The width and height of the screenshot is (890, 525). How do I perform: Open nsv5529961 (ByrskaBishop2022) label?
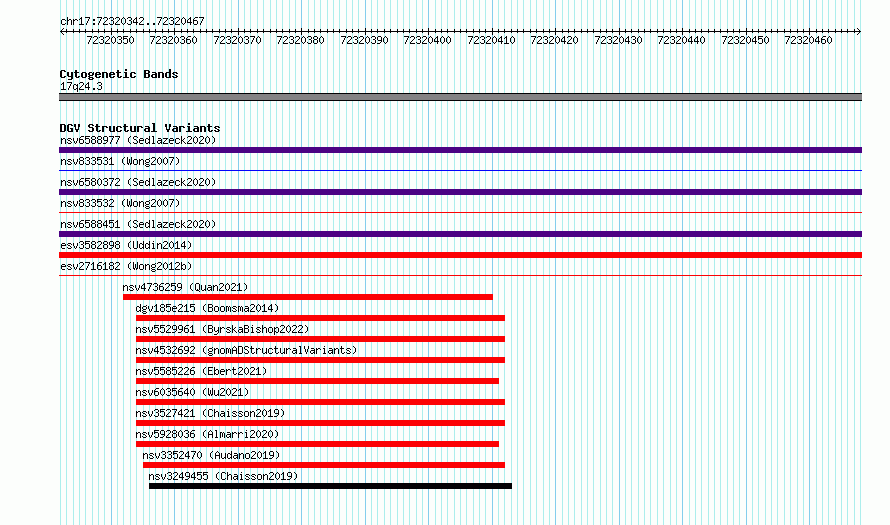pyautogui.click(x=222, y=329)
